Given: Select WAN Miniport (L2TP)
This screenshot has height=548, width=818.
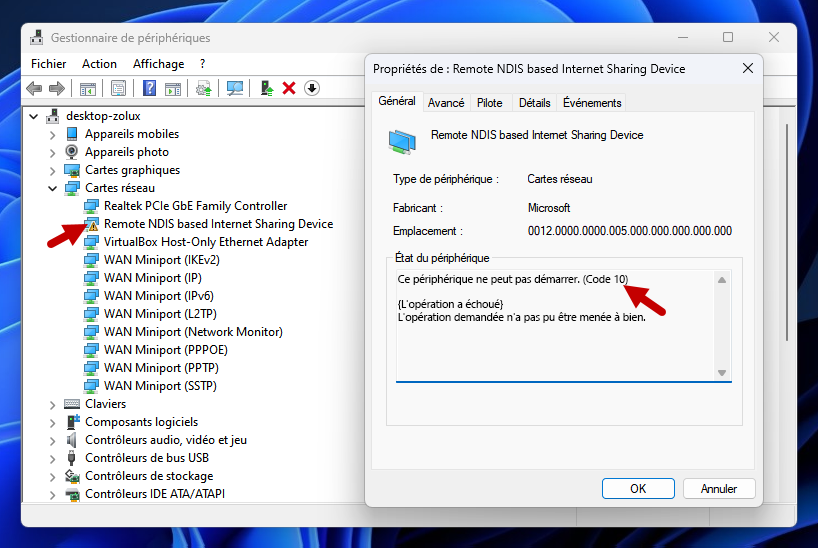Looking at the screenshot, I should point(160,314).
